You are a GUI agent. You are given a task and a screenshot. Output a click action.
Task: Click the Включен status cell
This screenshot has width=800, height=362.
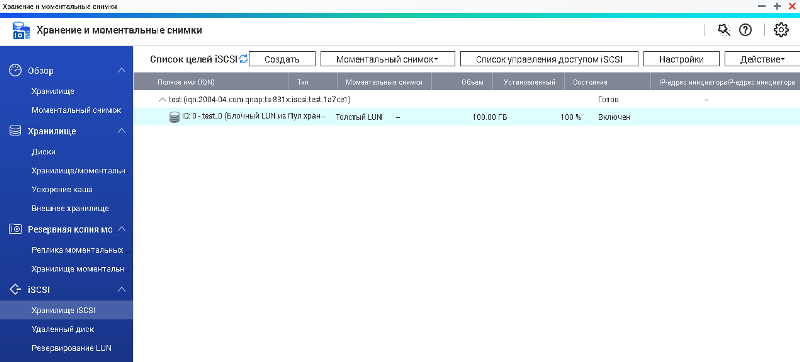614,117
